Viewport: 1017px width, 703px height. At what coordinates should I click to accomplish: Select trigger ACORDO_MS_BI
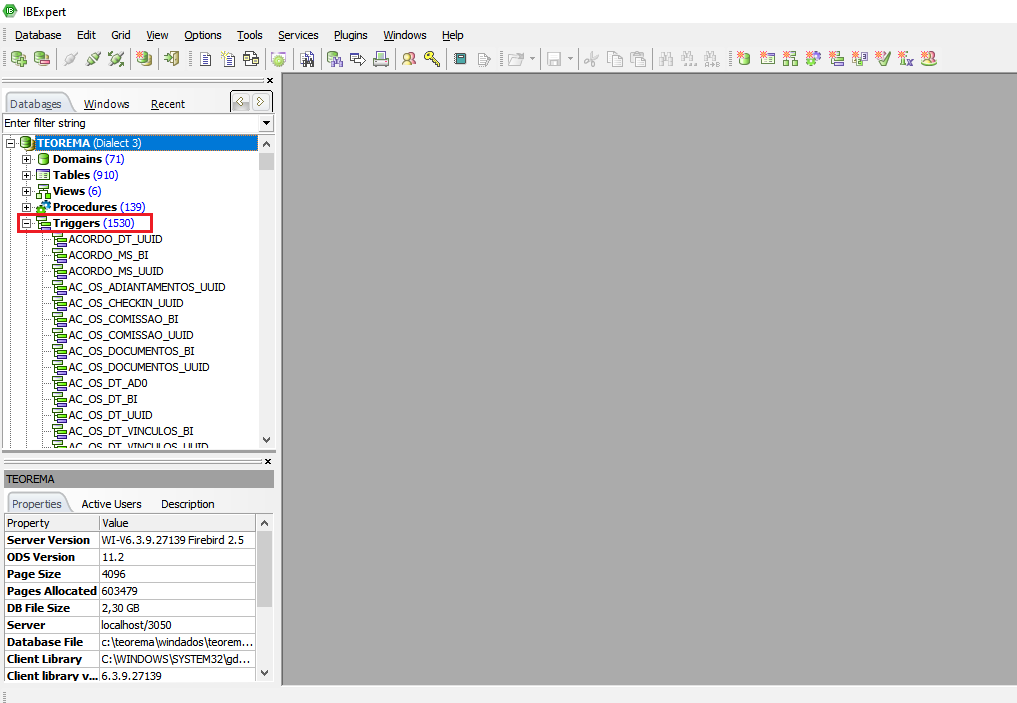pyautogui.click(x=108, y=256)
